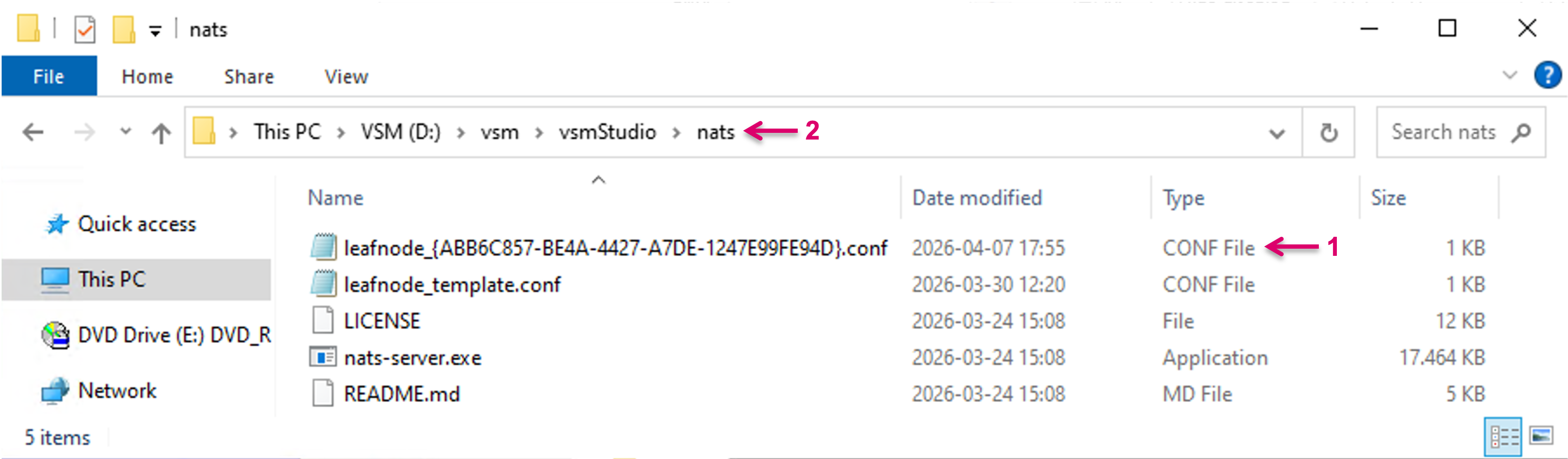Expand the Recent locations dropdown

point(125,131)
